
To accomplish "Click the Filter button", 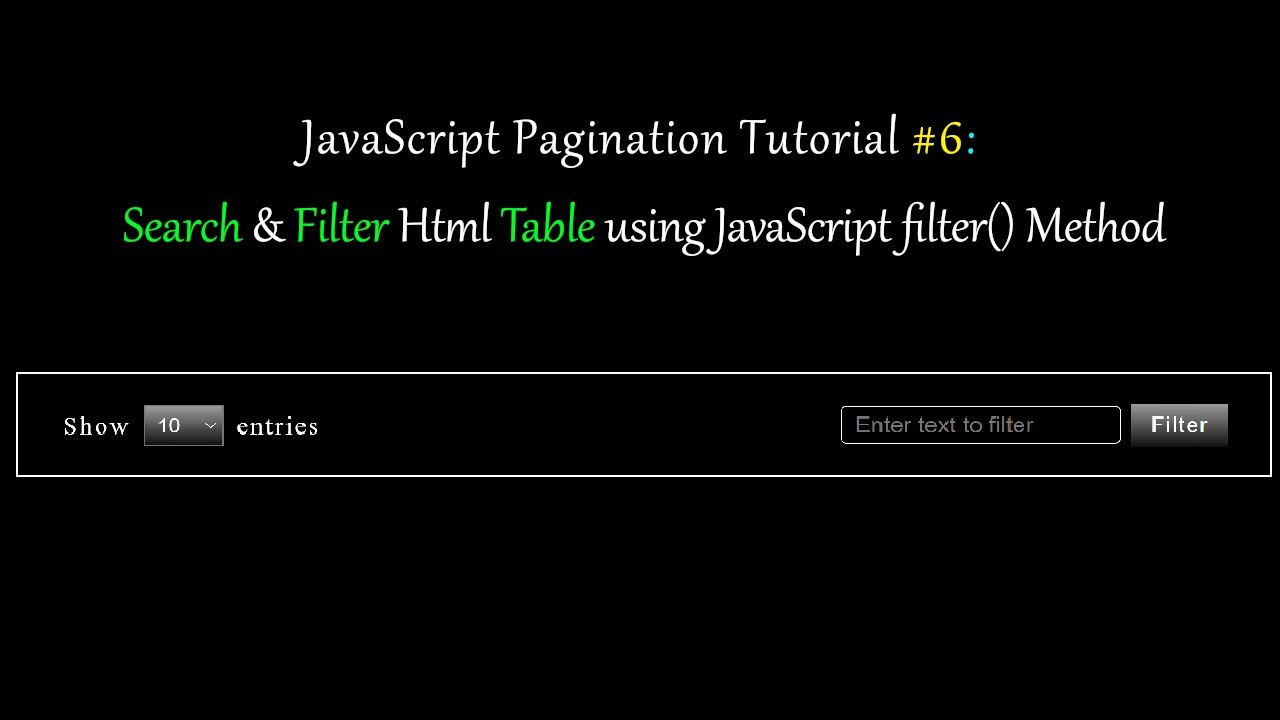I will tap(1179, 425).
